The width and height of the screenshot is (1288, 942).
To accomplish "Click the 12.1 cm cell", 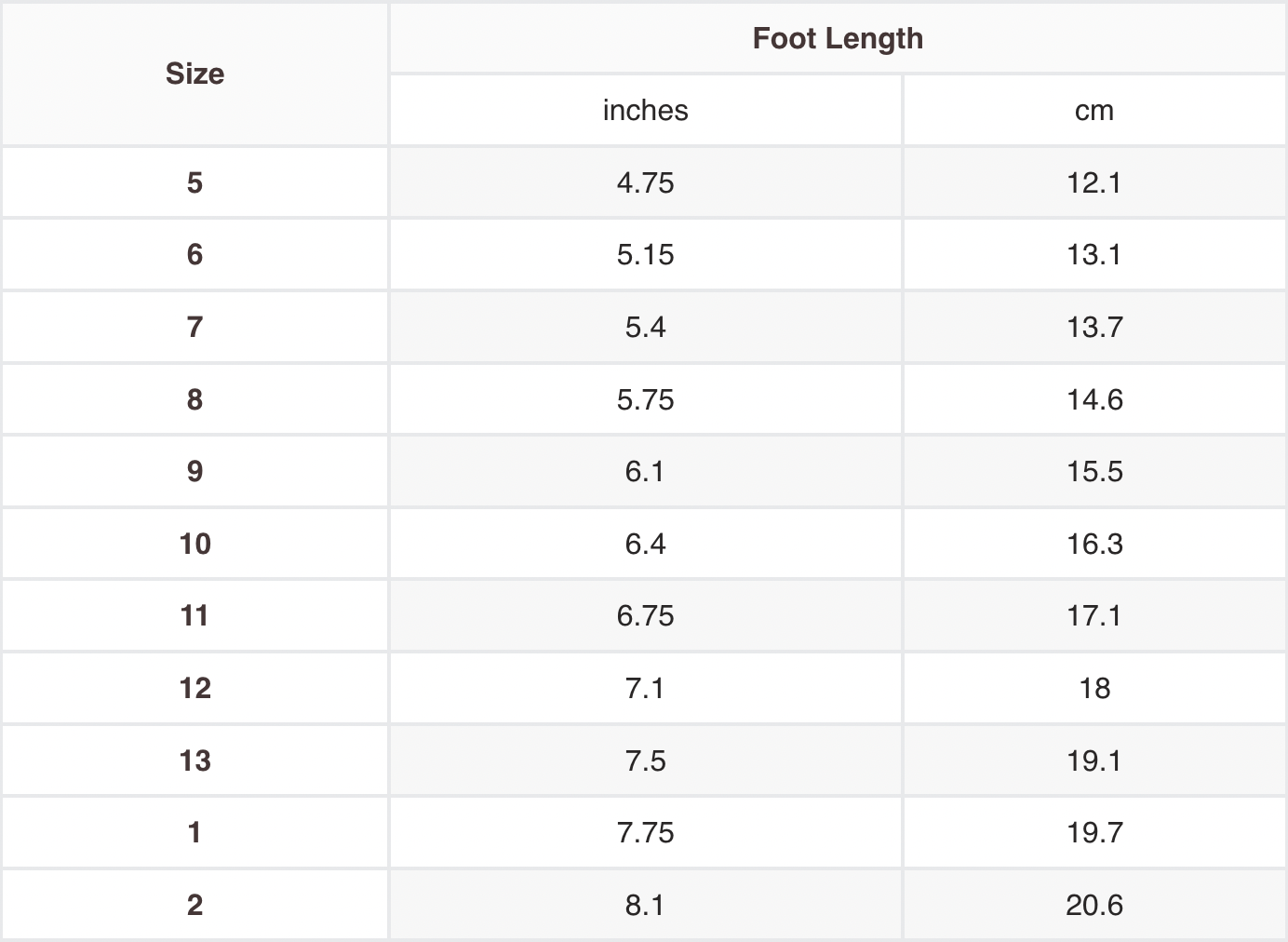I will point(1093,182).
